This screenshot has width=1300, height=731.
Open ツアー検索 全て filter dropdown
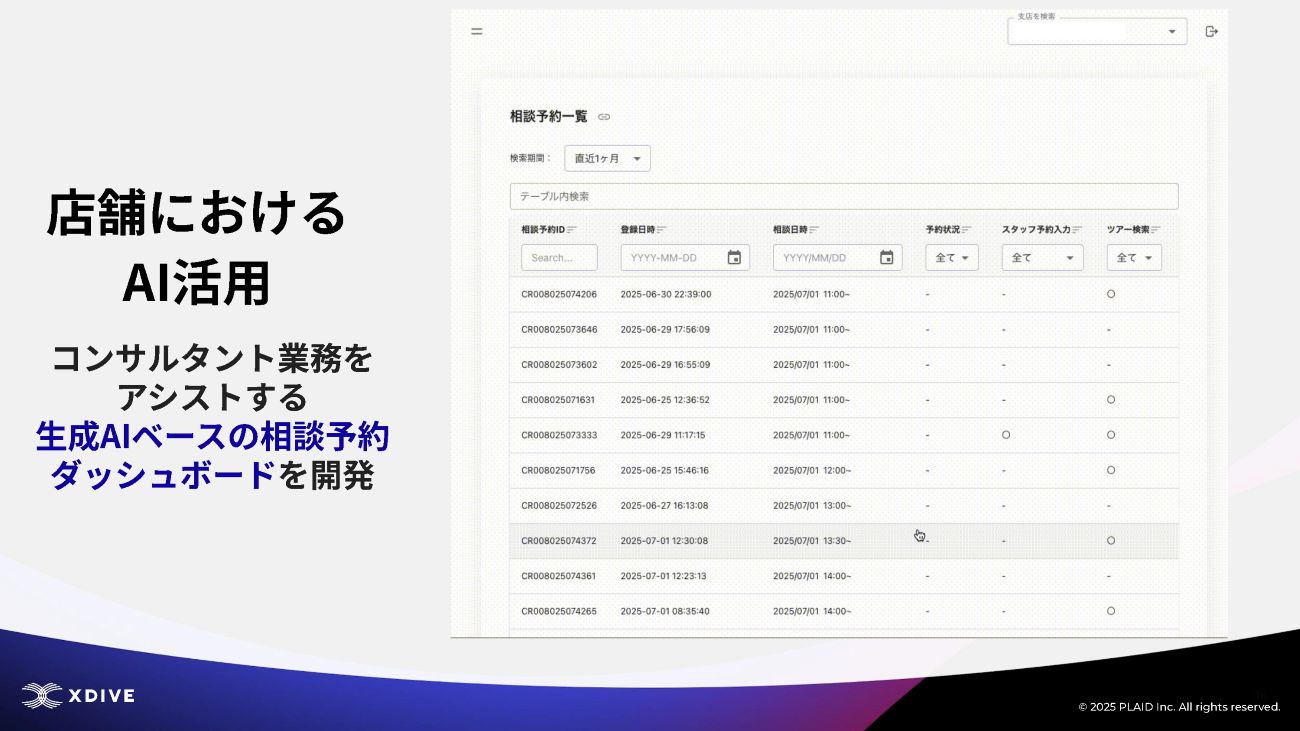(1134, 257)
